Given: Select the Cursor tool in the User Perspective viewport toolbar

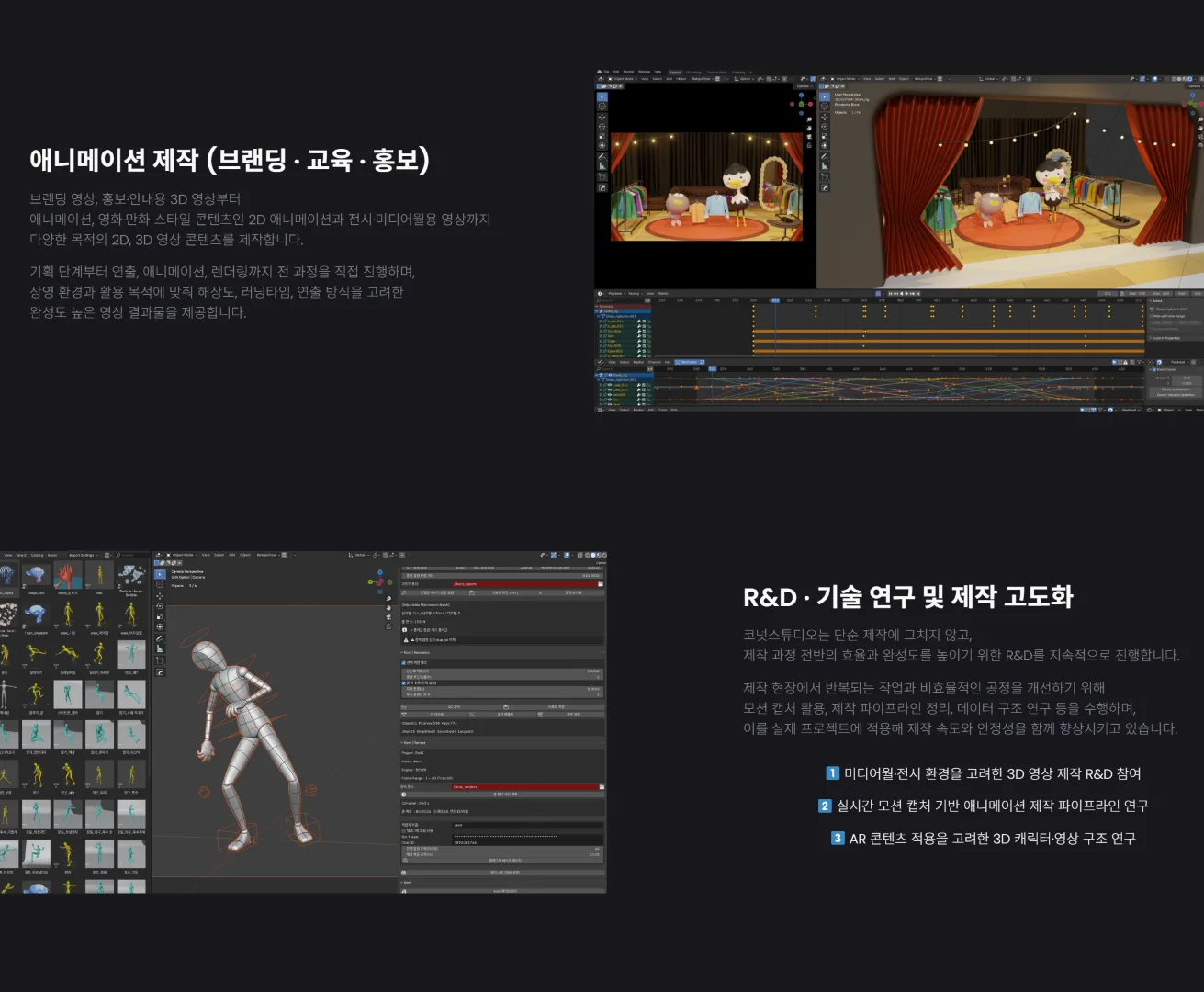Looking at the screenshot, I should click(825, 107).
